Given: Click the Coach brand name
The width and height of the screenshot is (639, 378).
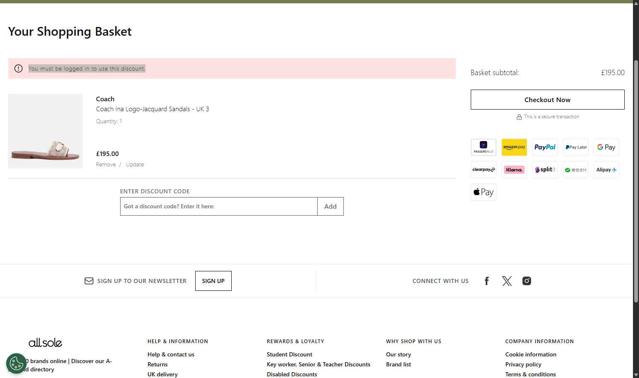Looking at the screenshot, I should [105, 99].
